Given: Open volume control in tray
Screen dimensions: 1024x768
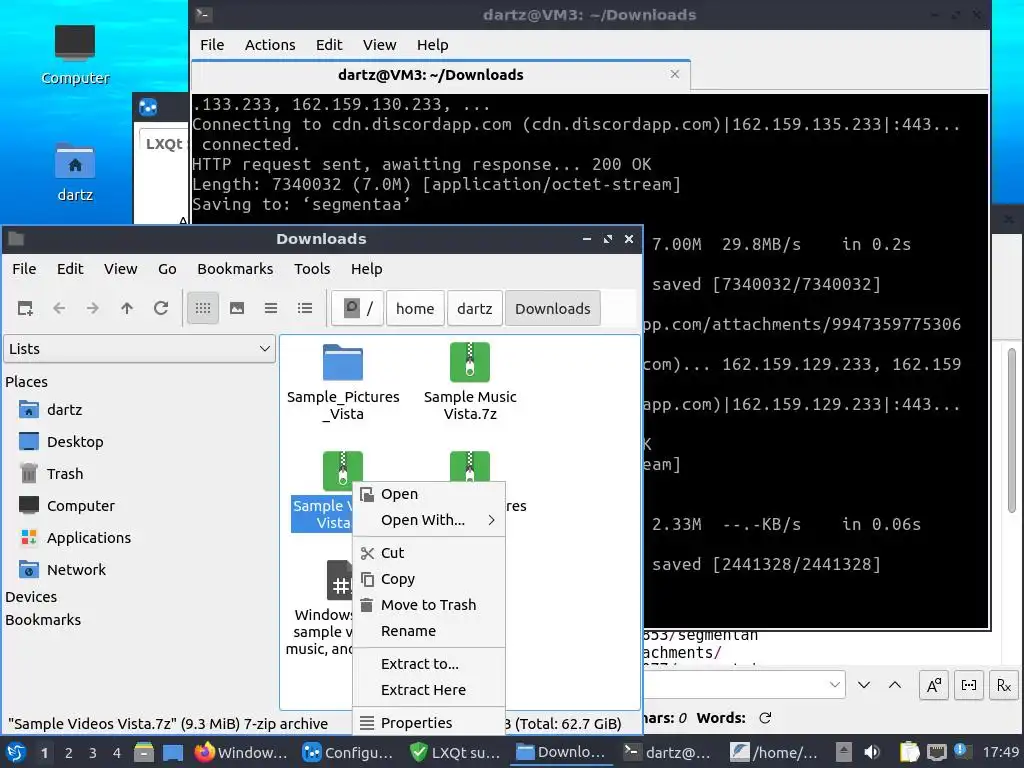Looking at the screenshot, I should (871, 753).
